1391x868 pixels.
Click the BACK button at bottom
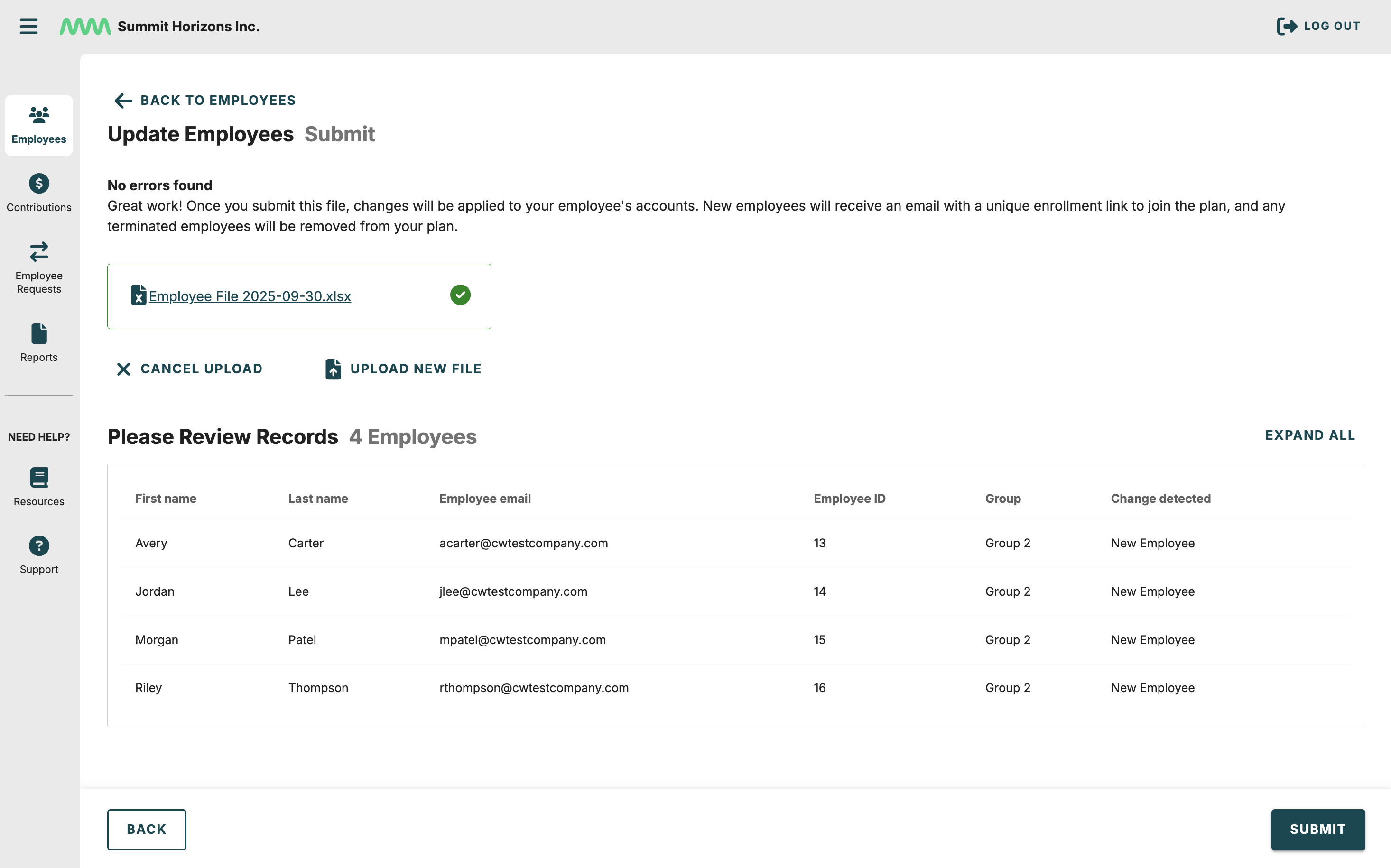click(x=147, y=830)
